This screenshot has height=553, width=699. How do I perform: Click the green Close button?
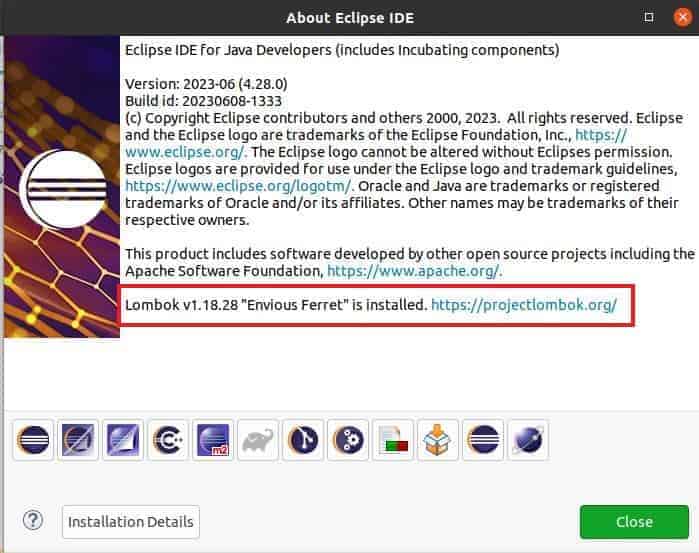coord(634,522)
